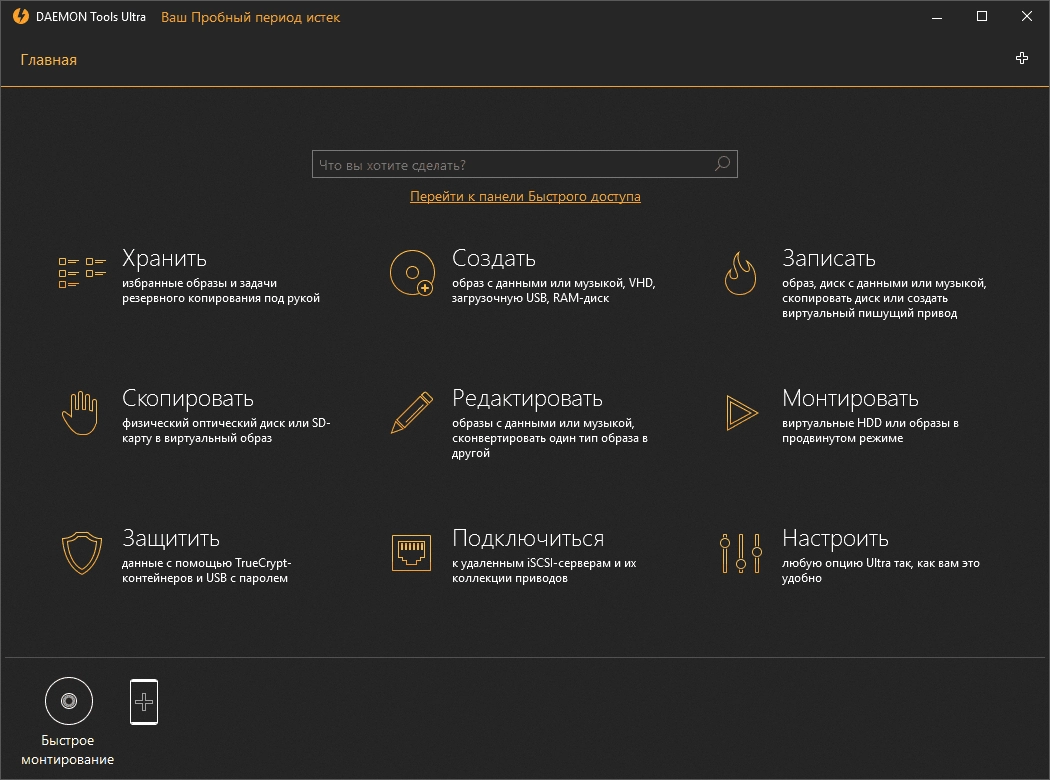Open the Хранить section heading
The image size is (1050, 780).
pos(164,258)
